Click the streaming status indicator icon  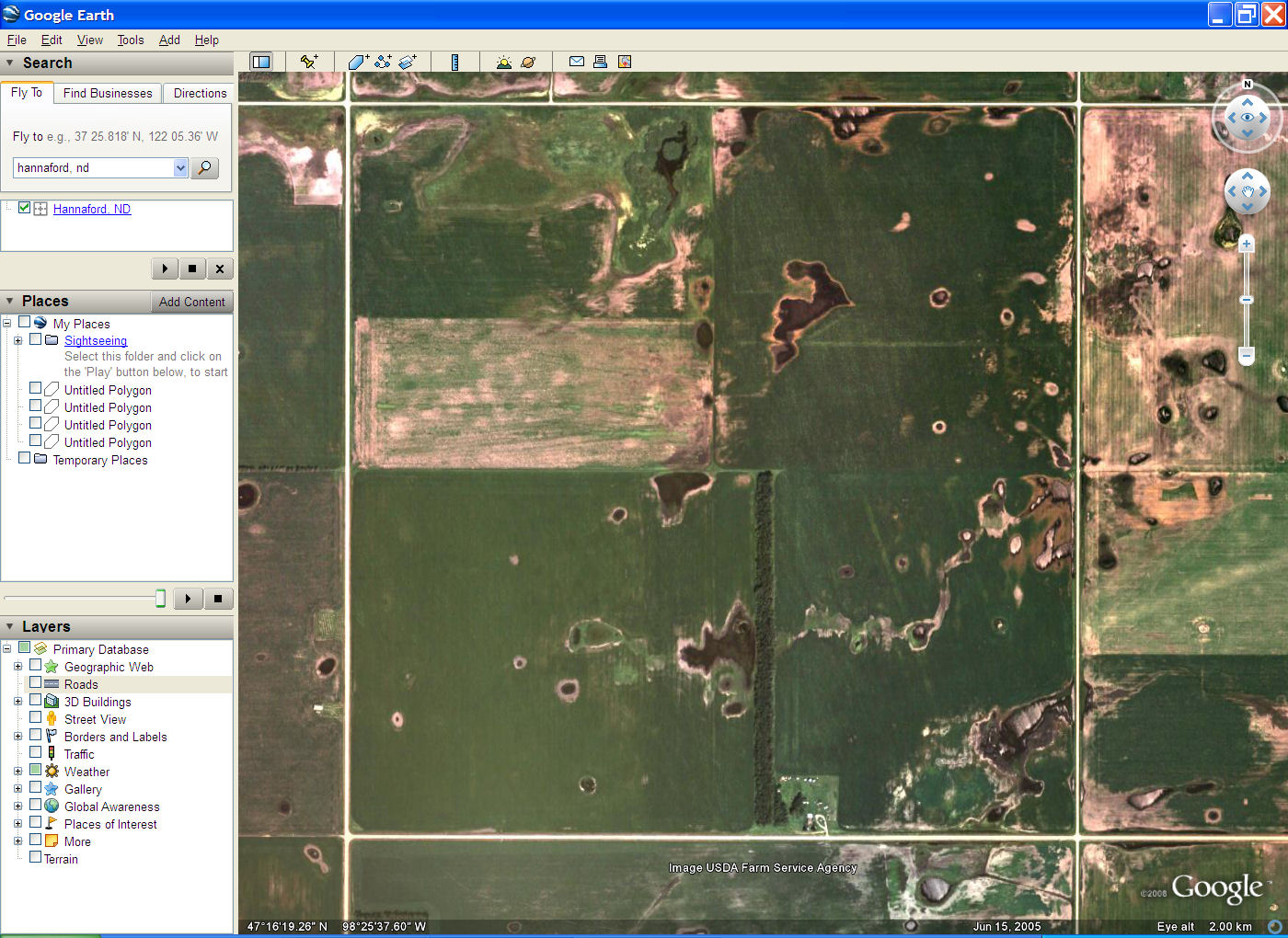pyautogui.click(x=1274, y=926)
